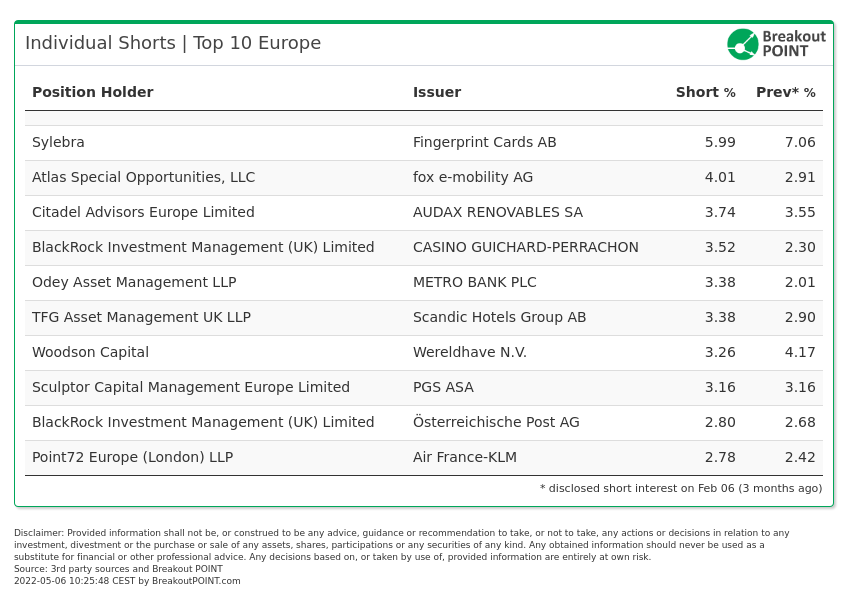The image size is (847, 611).
Task: Click fox e-mobility AG issuer
Action: tap(473, 178)
